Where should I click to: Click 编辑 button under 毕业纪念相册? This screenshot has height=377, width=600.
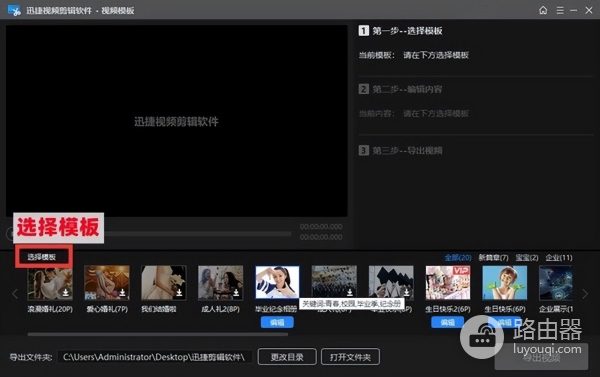point(277,322)
